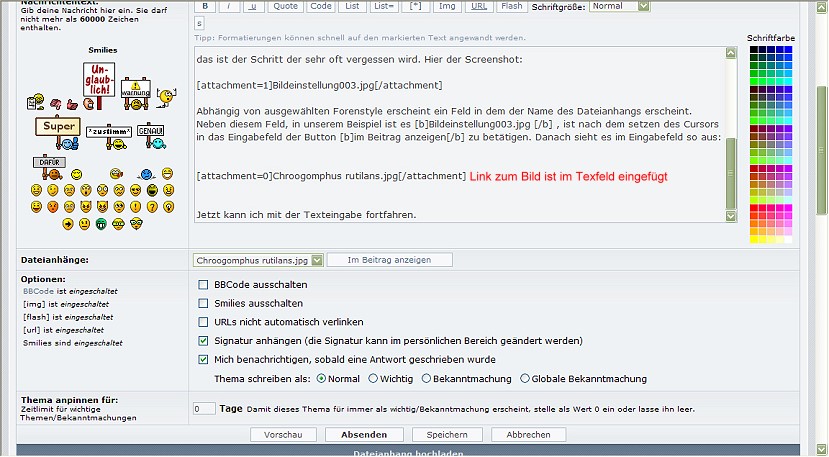Viewport: 829px width, 457px height.
Task: Uncheck 'Signatur anhängen' checkbox
Action: point(203,341)
